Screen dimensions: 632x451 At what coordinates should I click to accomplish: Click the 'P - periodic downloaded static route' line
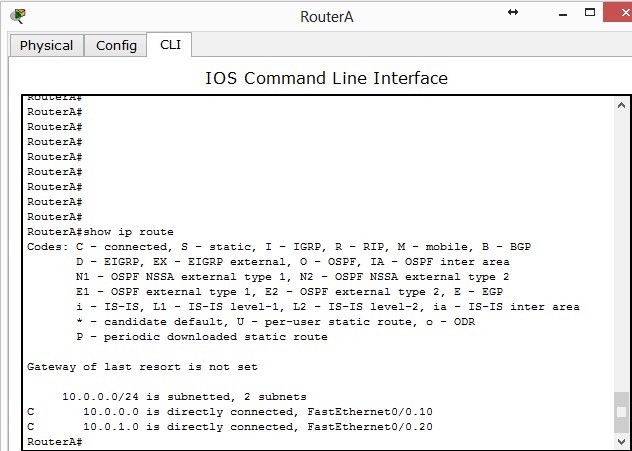(202, 337)
